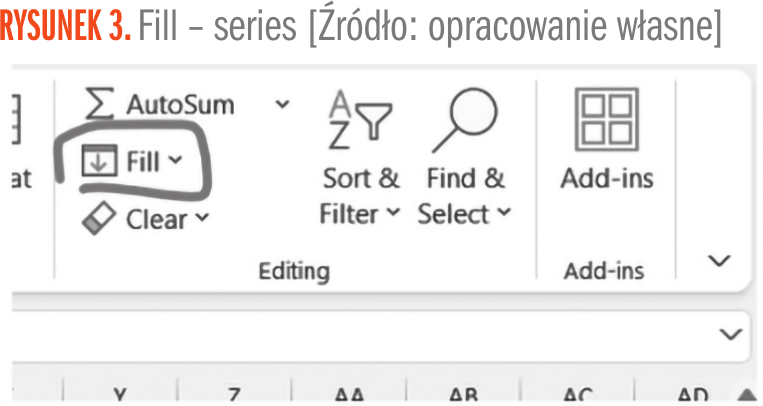Image resolution: width=763 pixels, height=406 pixels.
Task: Open the Clear dropdown chevron
Action: tap(202, 218)
